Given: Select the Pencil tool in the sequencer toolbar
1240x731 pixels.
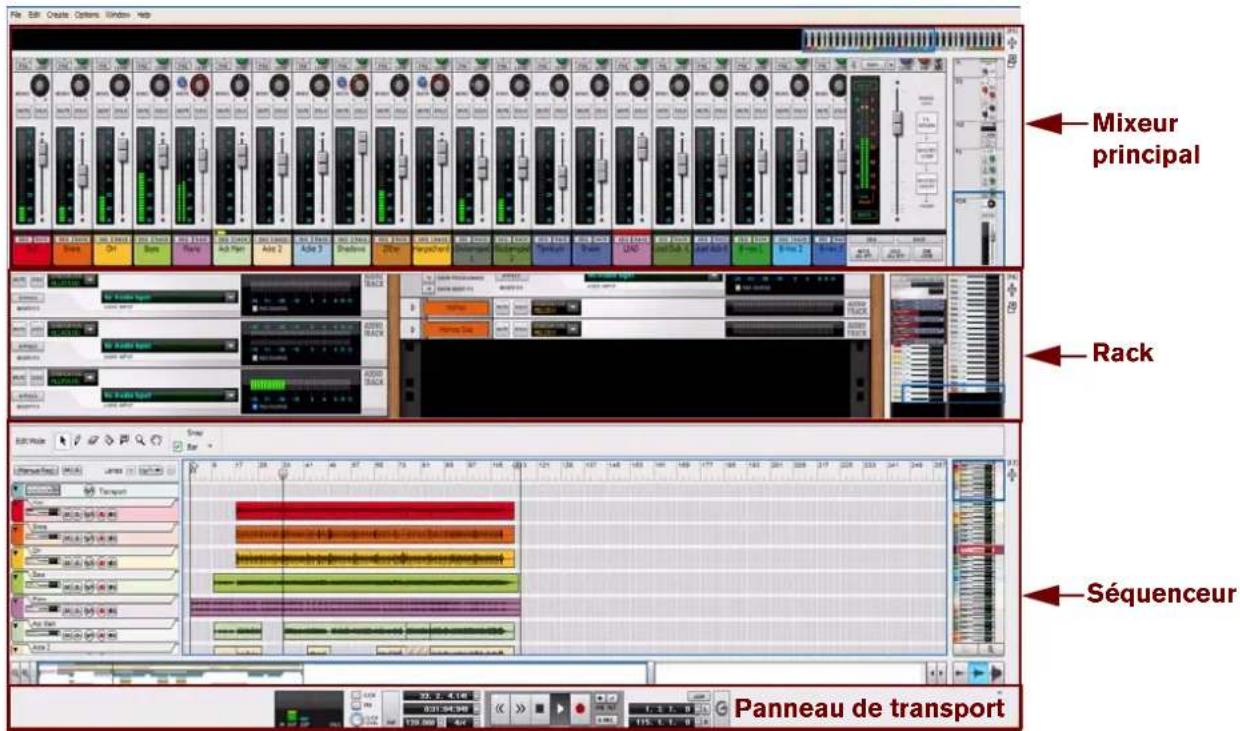Looking at the screenshot, I should [x=77, y=439].
